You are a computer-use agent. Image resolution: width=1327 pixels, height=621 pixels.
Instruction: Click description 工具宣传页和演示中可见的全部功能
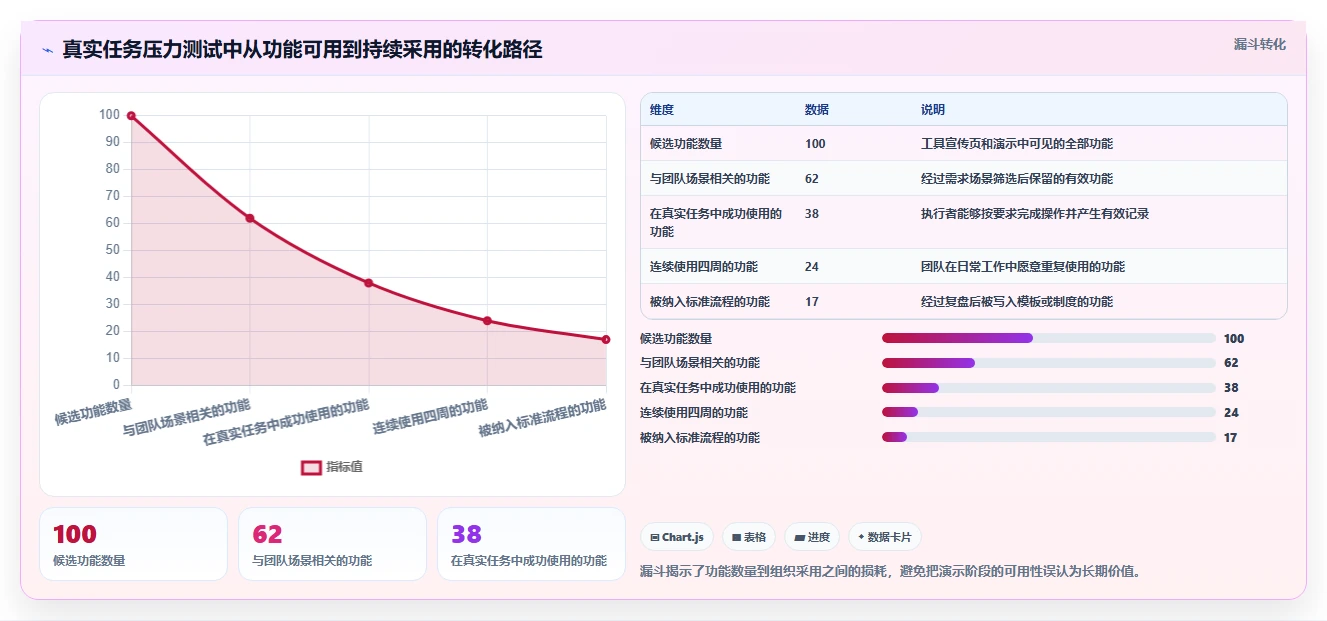(x=1017, y=144)
